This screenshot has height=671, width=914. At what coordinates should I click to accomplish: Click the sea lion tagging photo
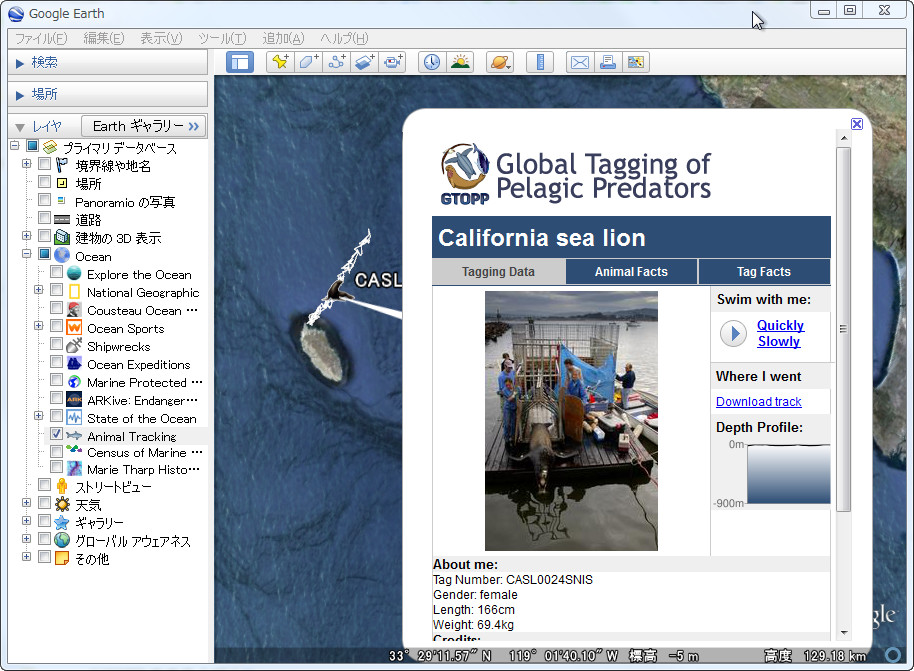(x=571, y=421)
